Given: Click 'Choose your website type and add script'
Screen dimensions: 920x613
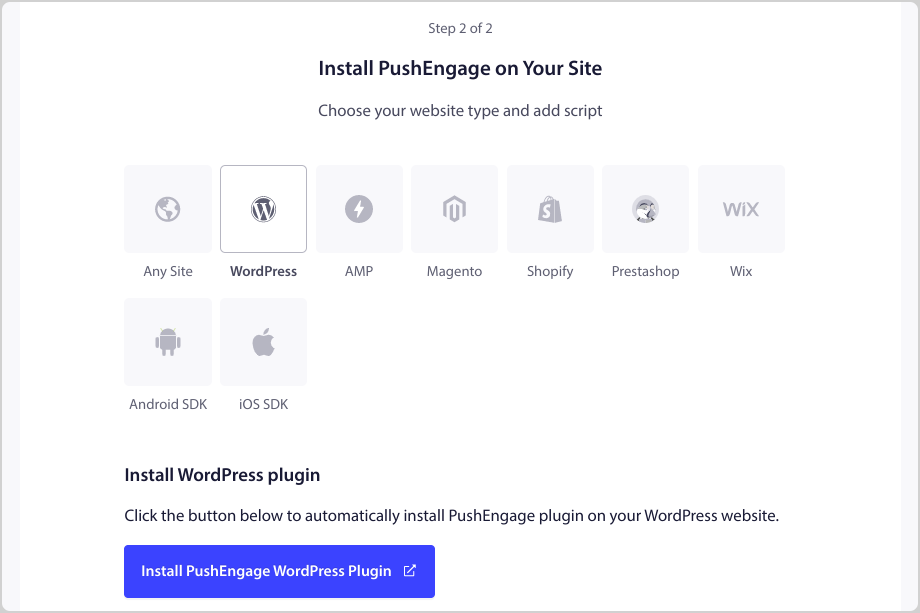Looking at the screenshot, I should click(460, 110).
